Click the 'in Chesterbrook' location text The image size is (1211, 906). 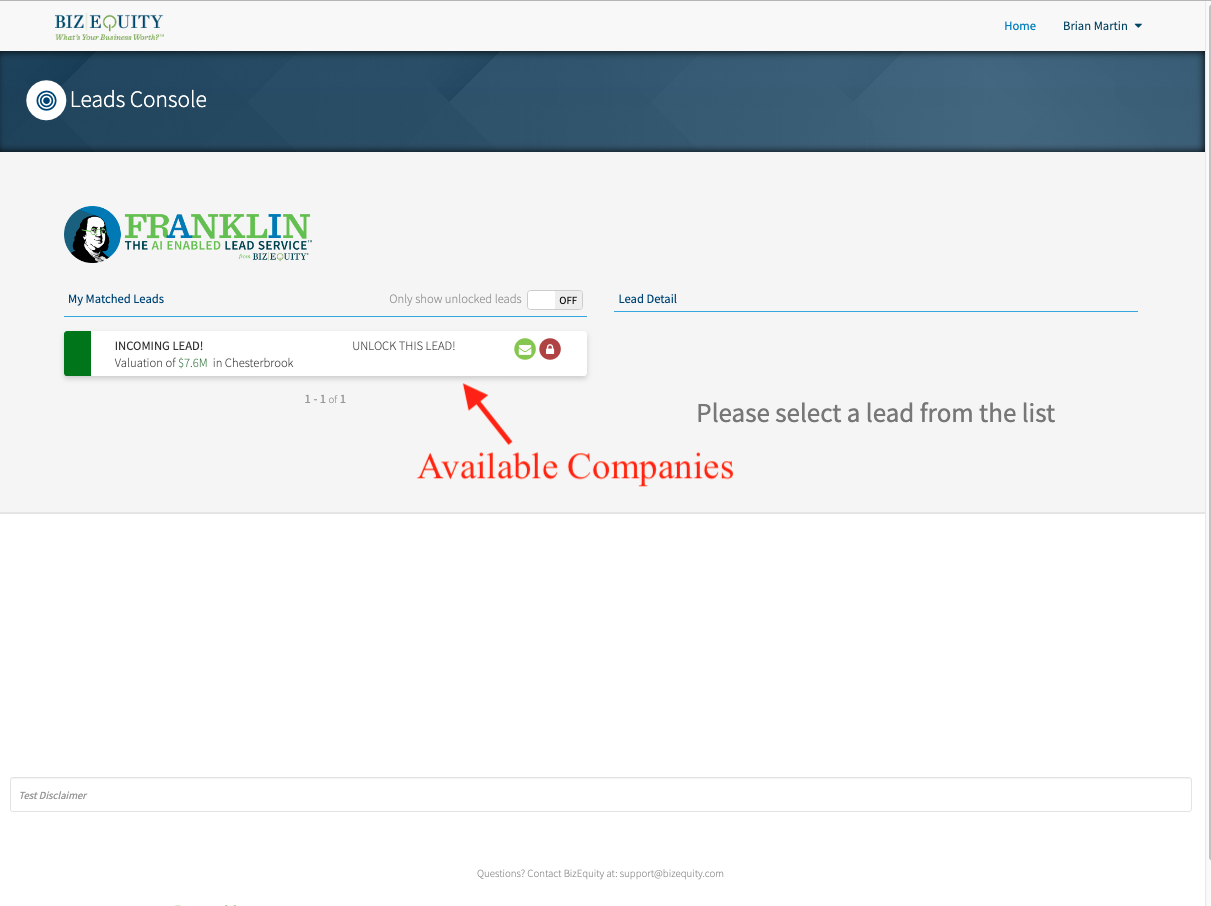point(253,363)
